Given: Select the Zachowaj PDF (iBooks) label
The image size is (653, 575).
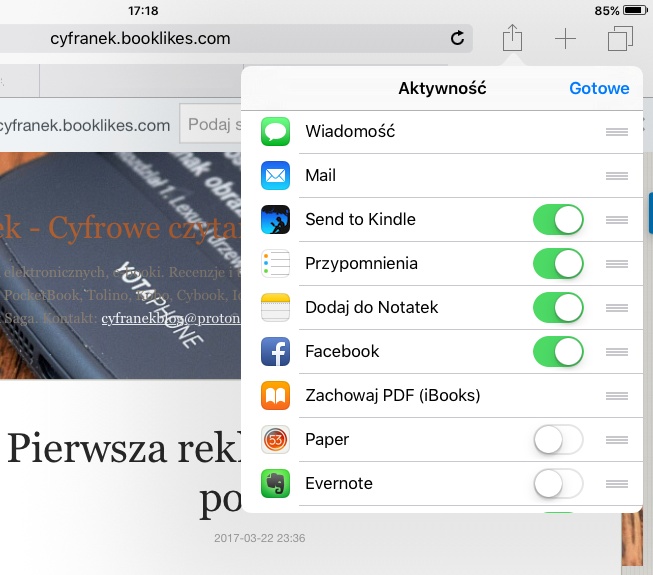Looking at the screenshot, I should (x=393, y=395).
